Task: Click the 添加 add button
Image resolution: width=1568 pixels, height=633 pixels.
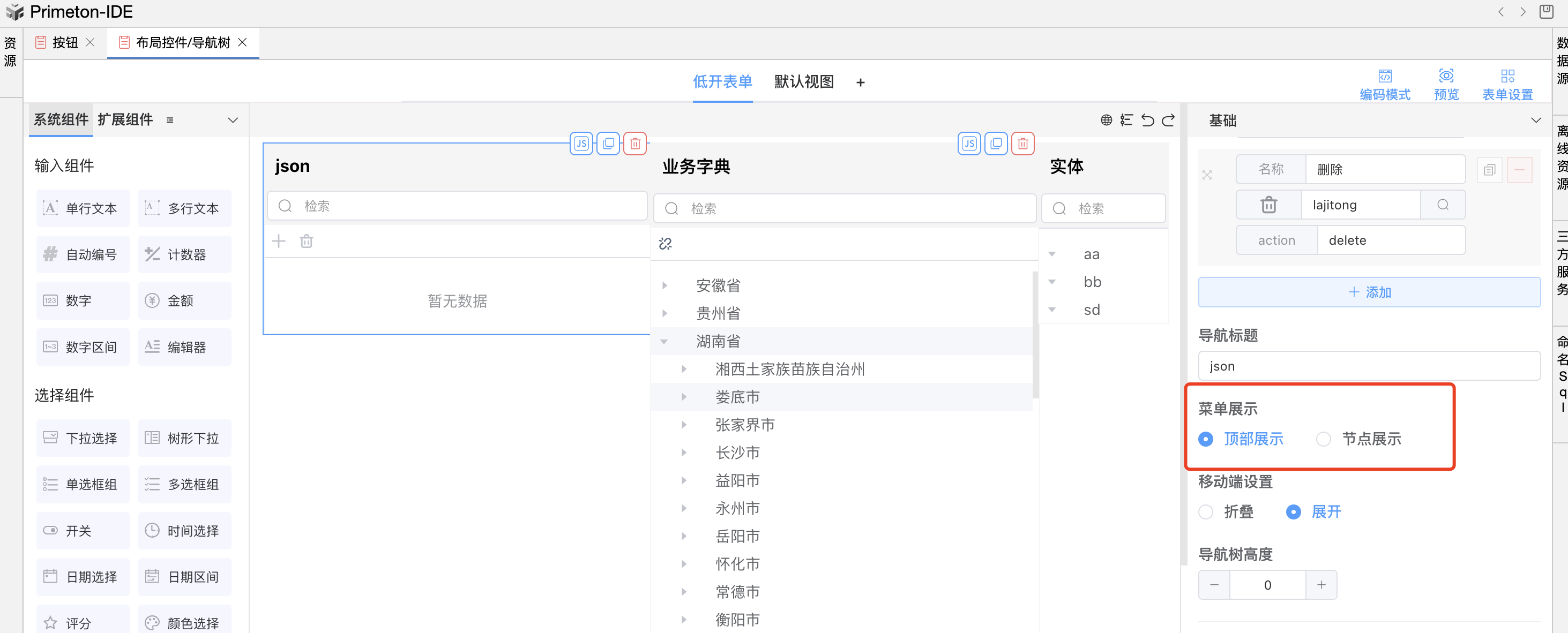Action: pyautogui.click(x=1369, y=292)
